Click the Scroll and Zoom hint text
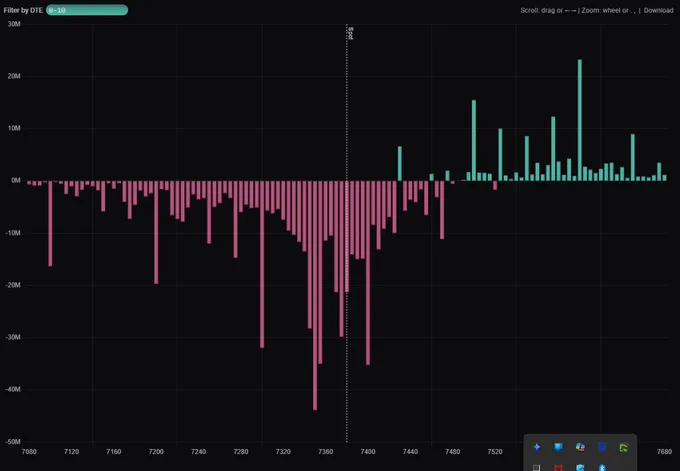 578,10
